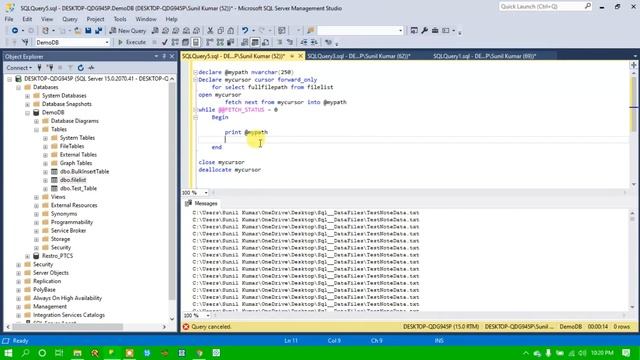Click the navigate backward arrow icon
Viewport: 640px width, 360px height.
pos(15,31)
